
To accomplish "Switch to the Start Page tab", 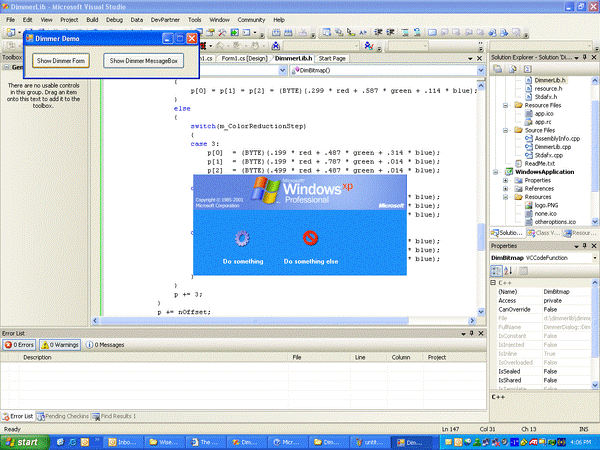I will click(x=332, y=59).
